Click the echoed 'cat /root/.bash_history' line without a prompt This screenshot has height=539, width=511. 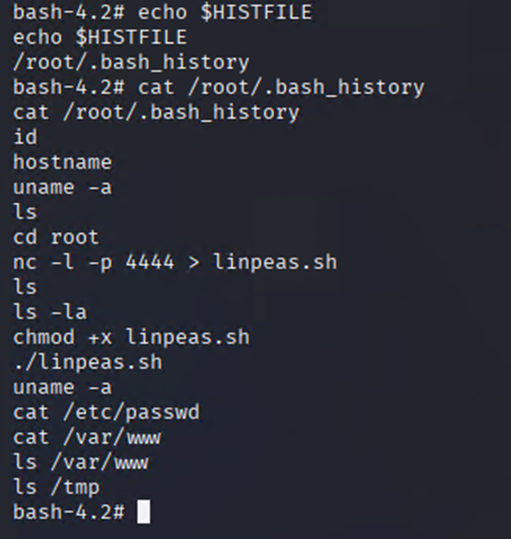click(156, 112)
